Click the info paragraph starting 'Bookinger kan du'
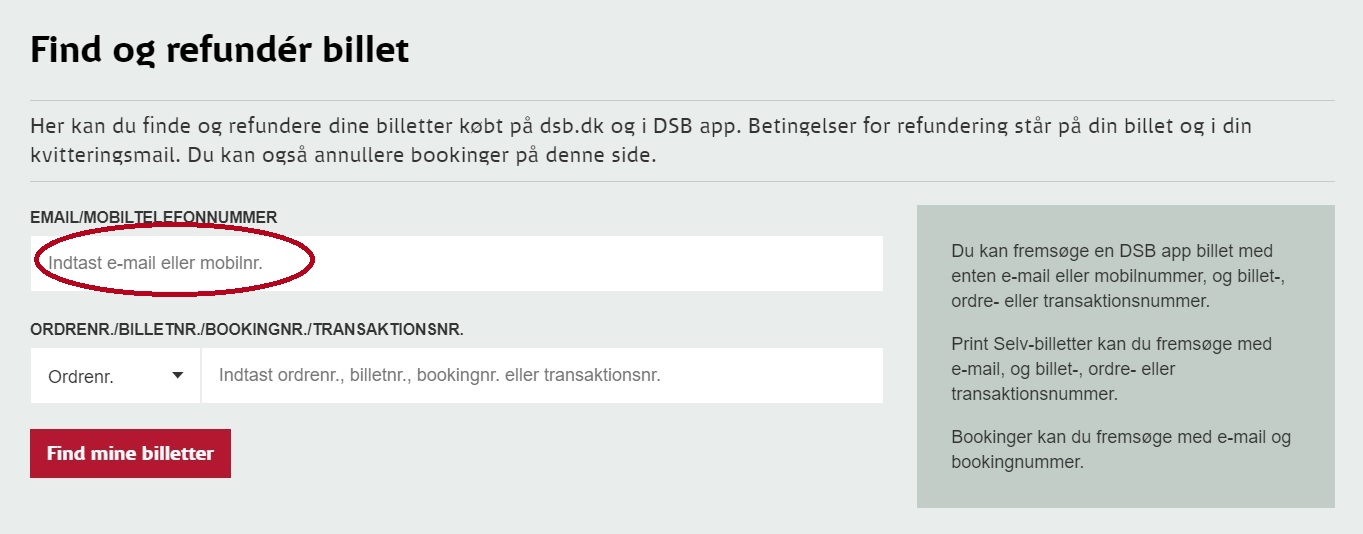This screenshot has width=1363, height=534. pos(1120,450)
